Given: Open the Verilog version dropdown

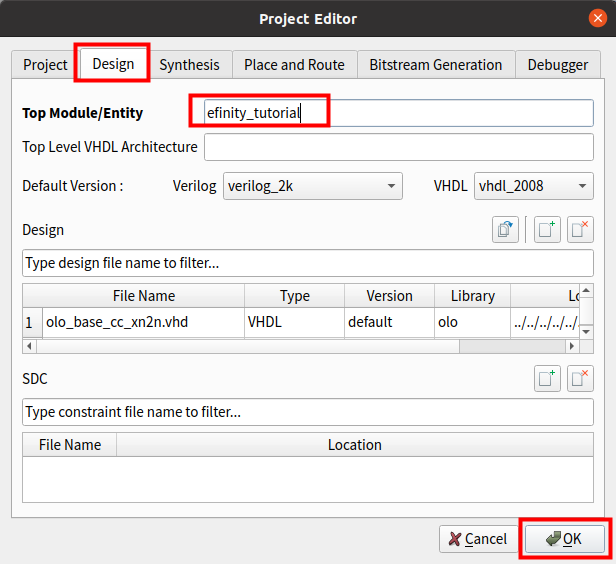Looking at the screenshot, I should 313,186.
